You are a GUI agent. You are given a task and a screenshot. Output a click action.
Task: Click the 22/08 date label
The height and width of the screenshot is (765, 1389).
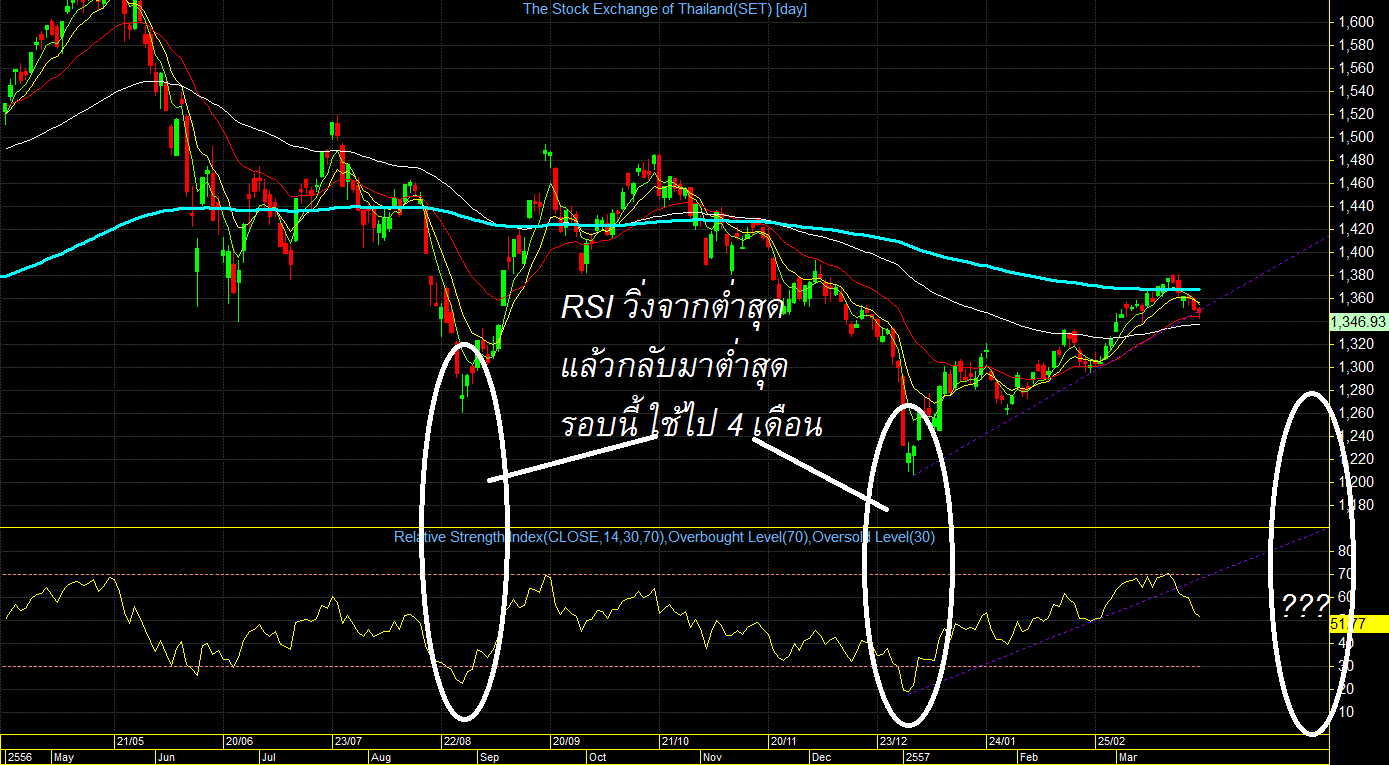[x=459, y=742]
